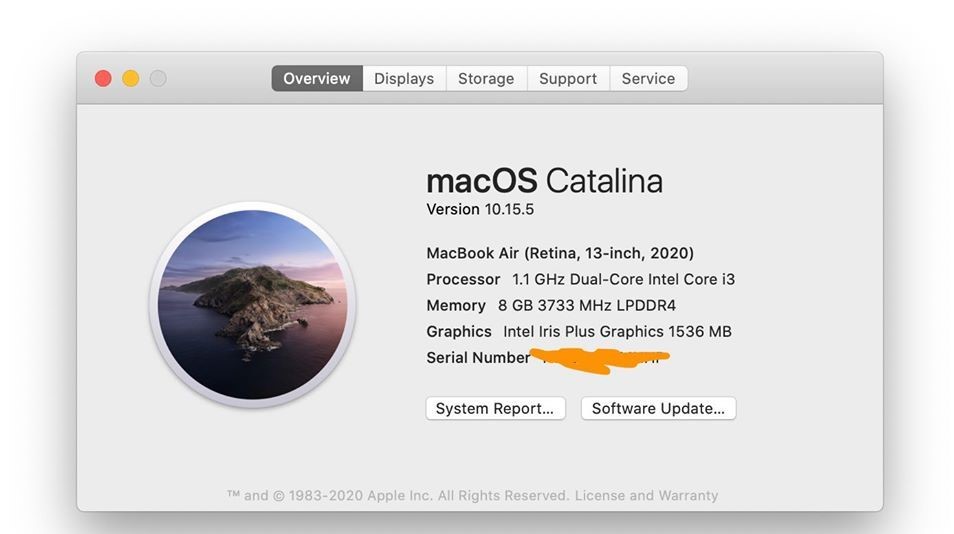The image size is (954, 534).
Task: Select the macOS Catalina title
Action: 545,181
